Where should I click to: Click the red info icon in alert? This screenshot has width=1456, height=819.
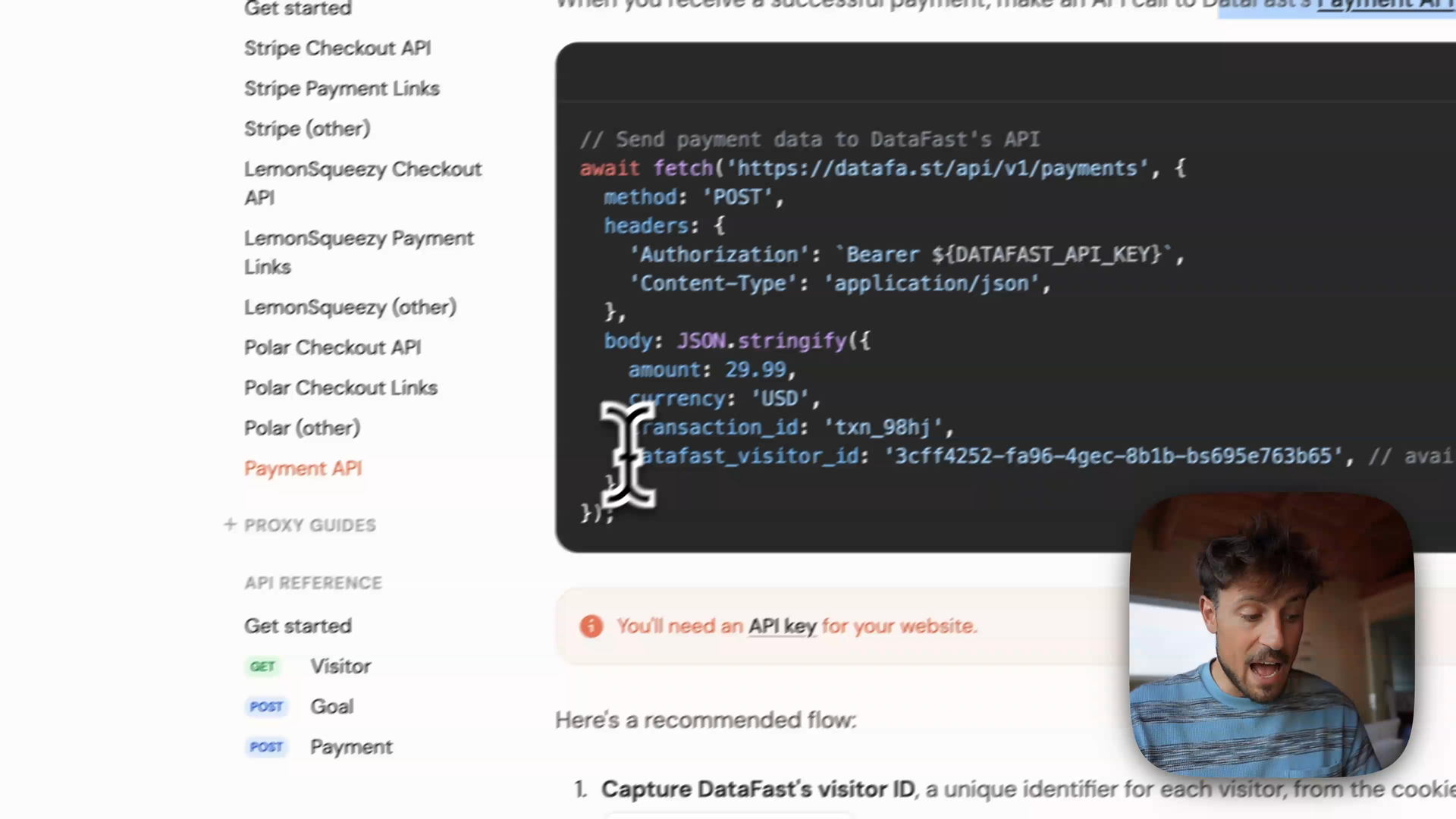click(591, 626)
